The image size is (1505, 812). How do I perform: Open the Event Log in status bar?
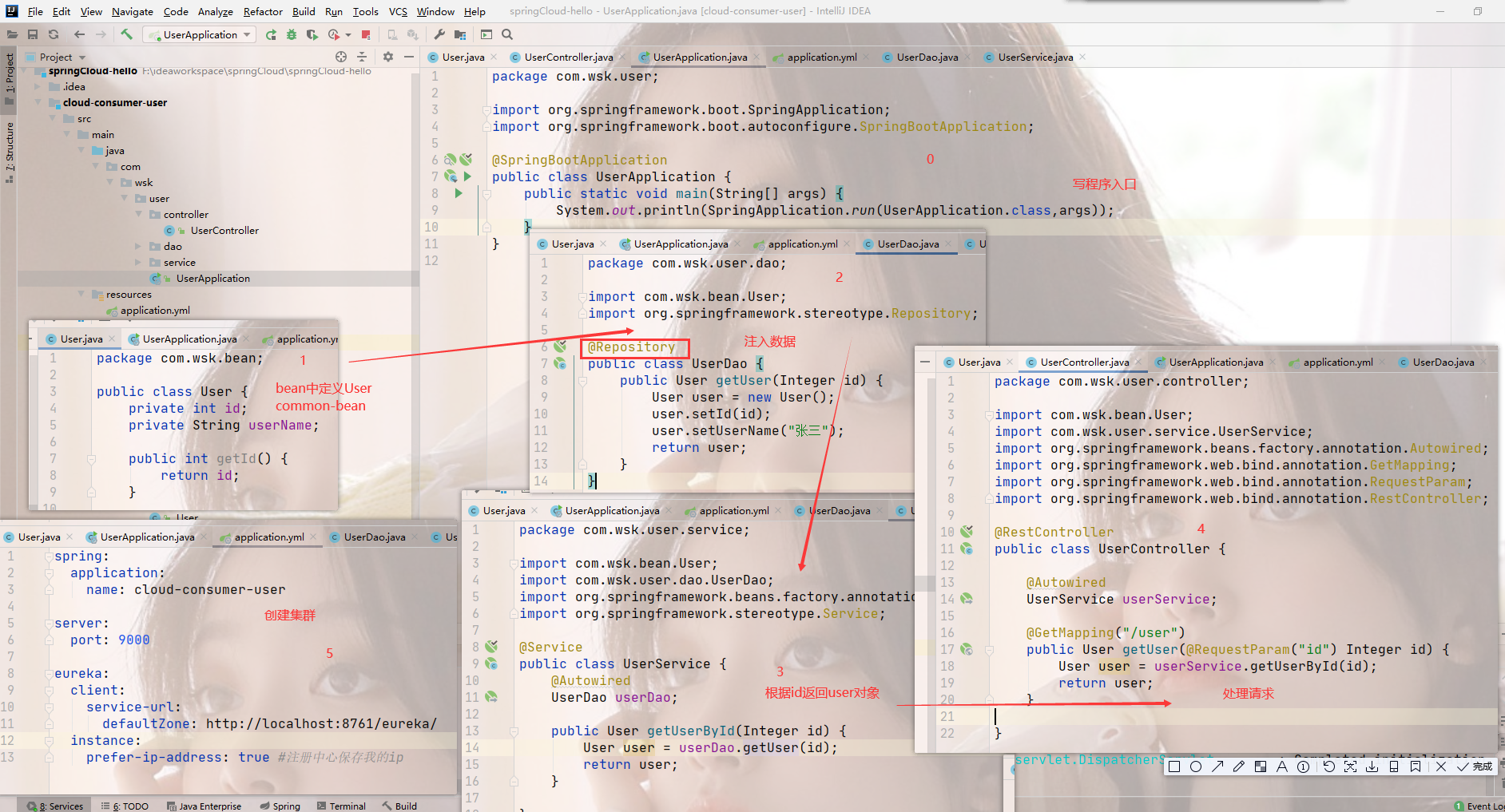click(x=1479, y=806)
